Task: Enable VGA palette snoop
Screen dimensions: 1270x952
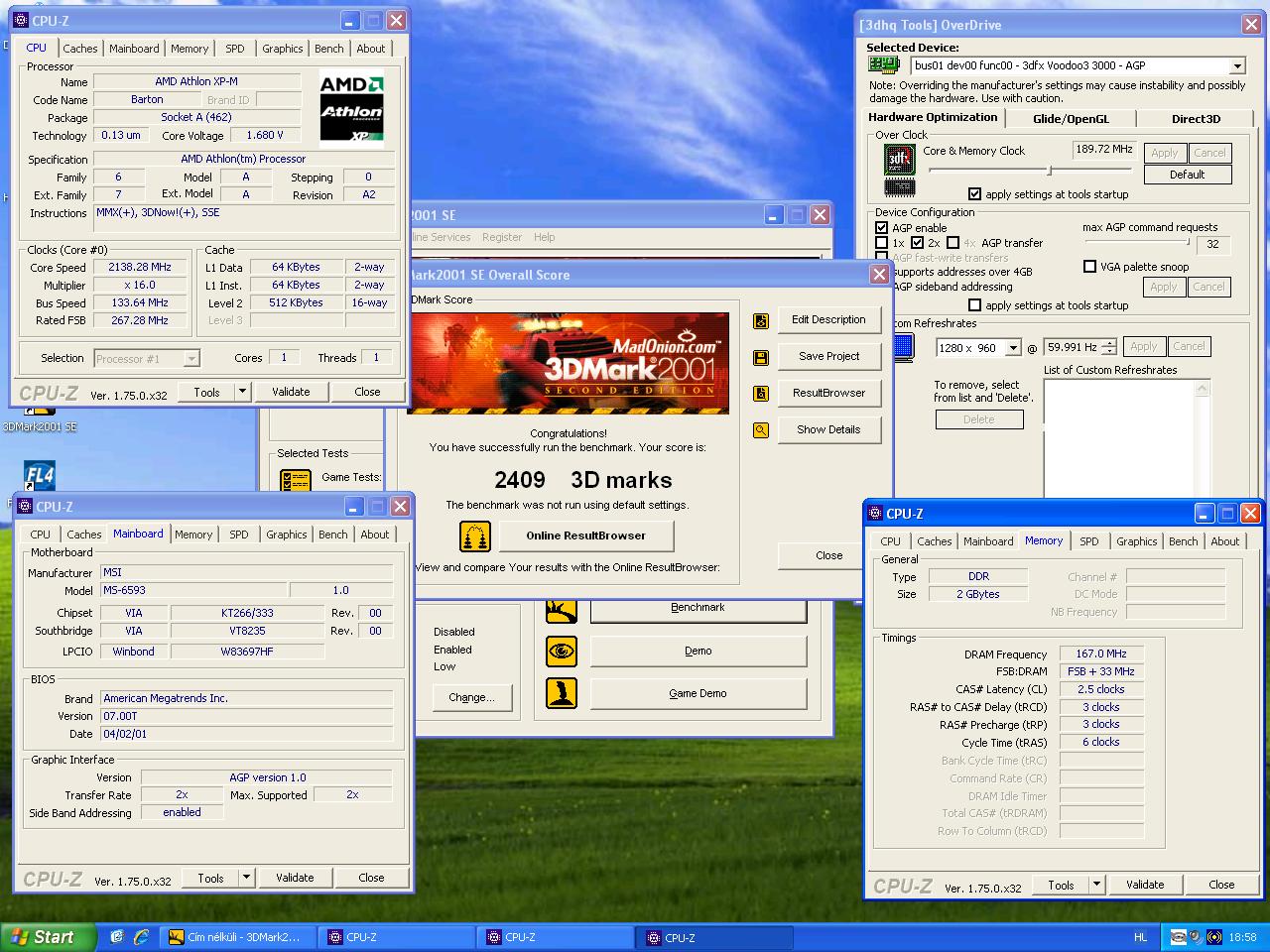Action: pyautogui.click(x=1090, y=267)
